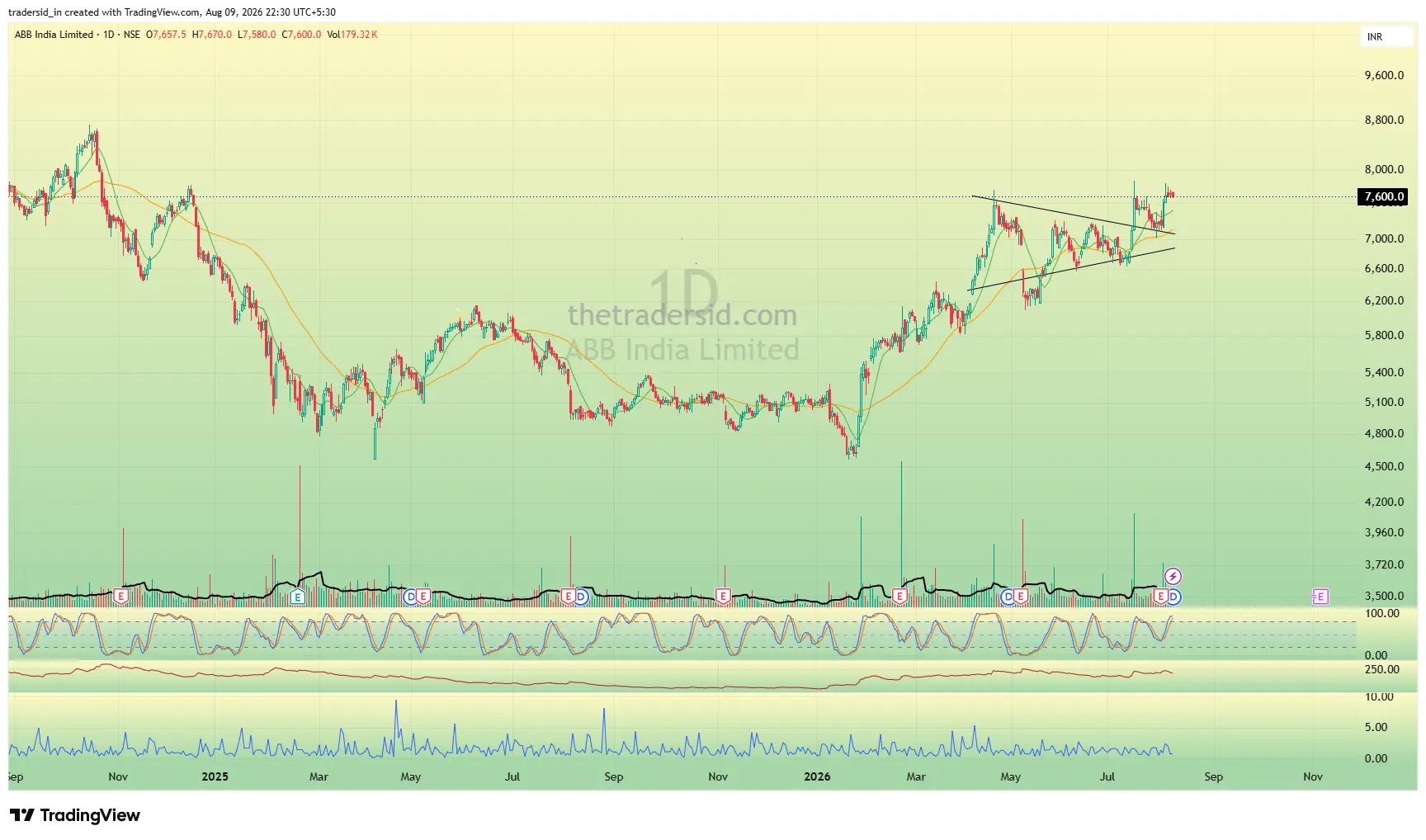Screen dimensions: 1426x840
Task: Click the 8,000.0 price axis label
Action: (x=1384, y=169)
